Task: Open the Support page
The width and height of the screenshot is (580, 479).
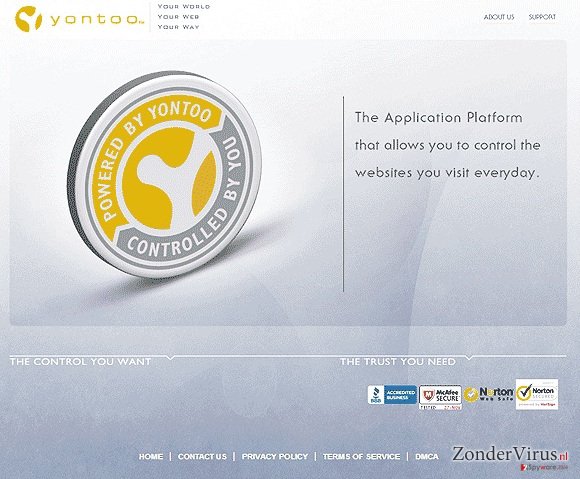Action: 542,17
